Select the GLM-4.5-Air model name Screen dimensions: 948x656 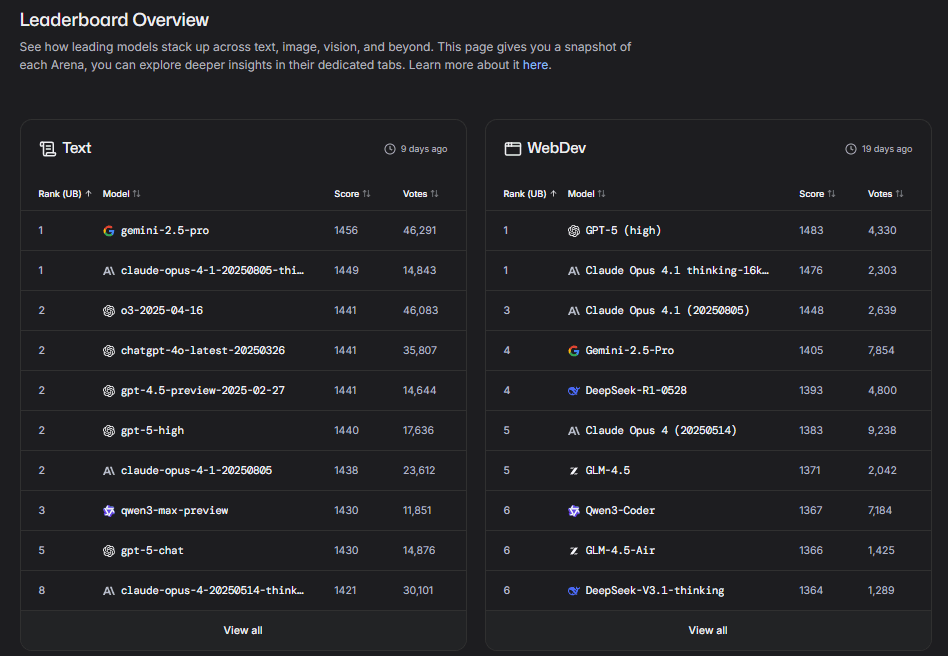tap(620, 551)
